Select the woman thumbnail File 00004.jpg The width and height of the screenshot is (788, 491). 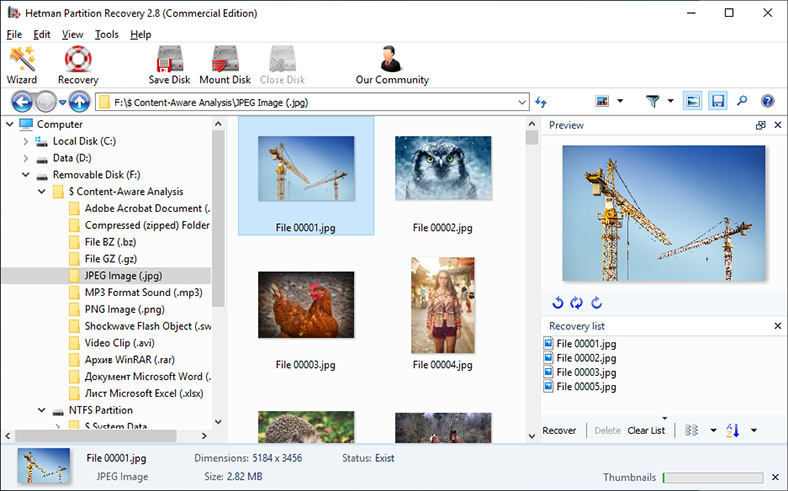(x=443, y=305)
